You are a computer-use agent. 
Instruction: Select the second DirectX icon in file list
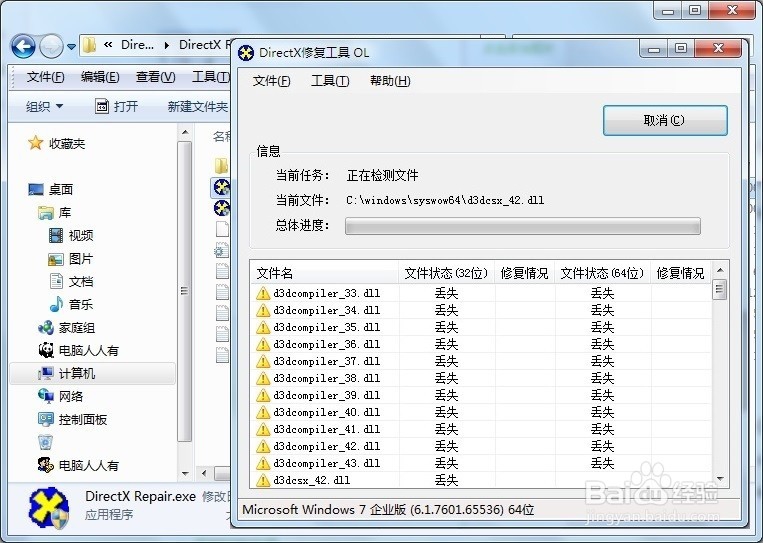221,208
